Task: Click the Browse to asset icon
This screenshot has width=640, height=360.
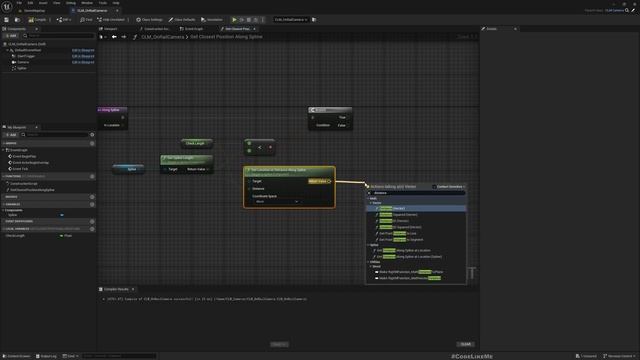Action: point(17,20)
